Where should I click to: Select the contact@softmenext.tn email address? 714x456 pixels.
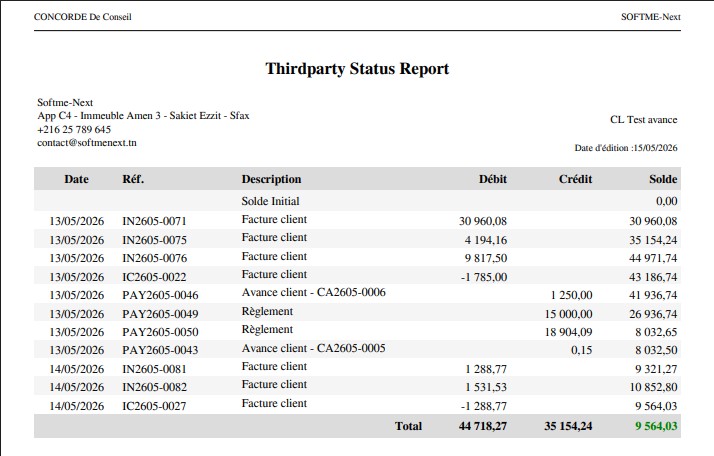tap(87, 143)
